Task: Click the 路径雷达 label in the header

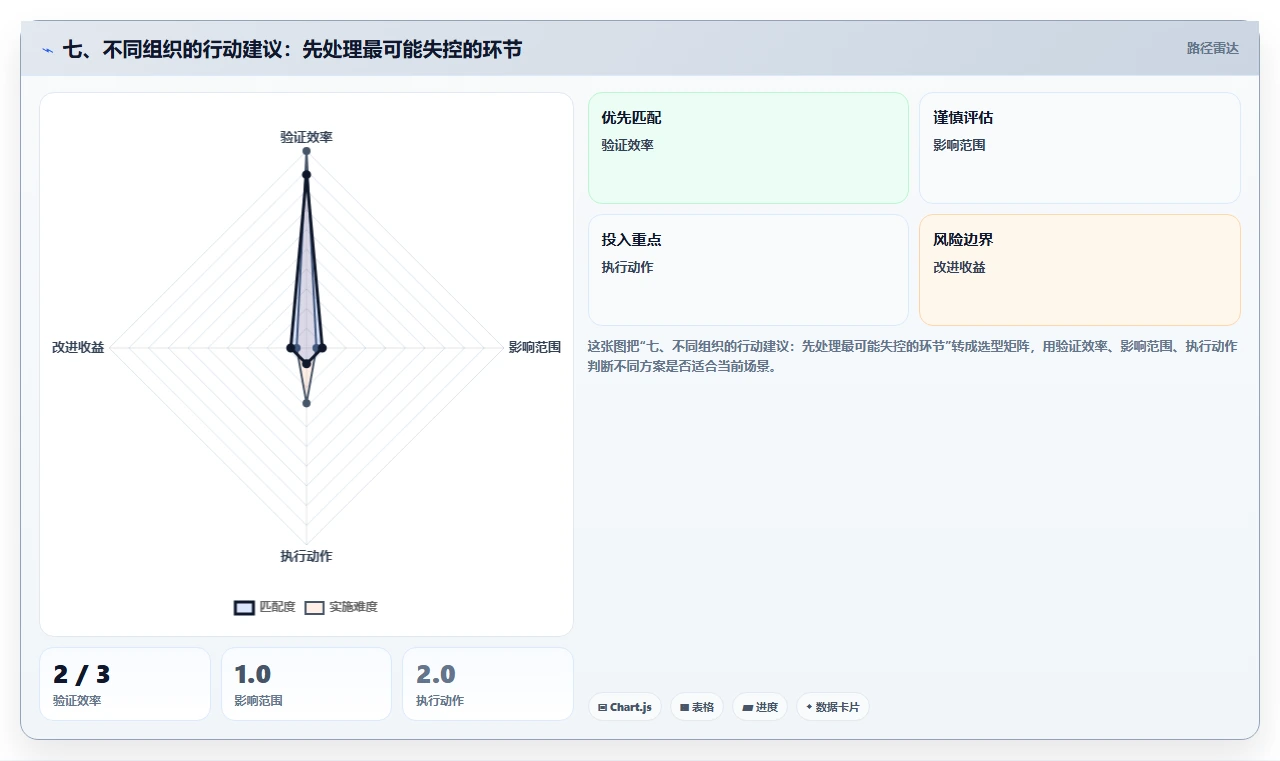Action: pos(1212,48)
